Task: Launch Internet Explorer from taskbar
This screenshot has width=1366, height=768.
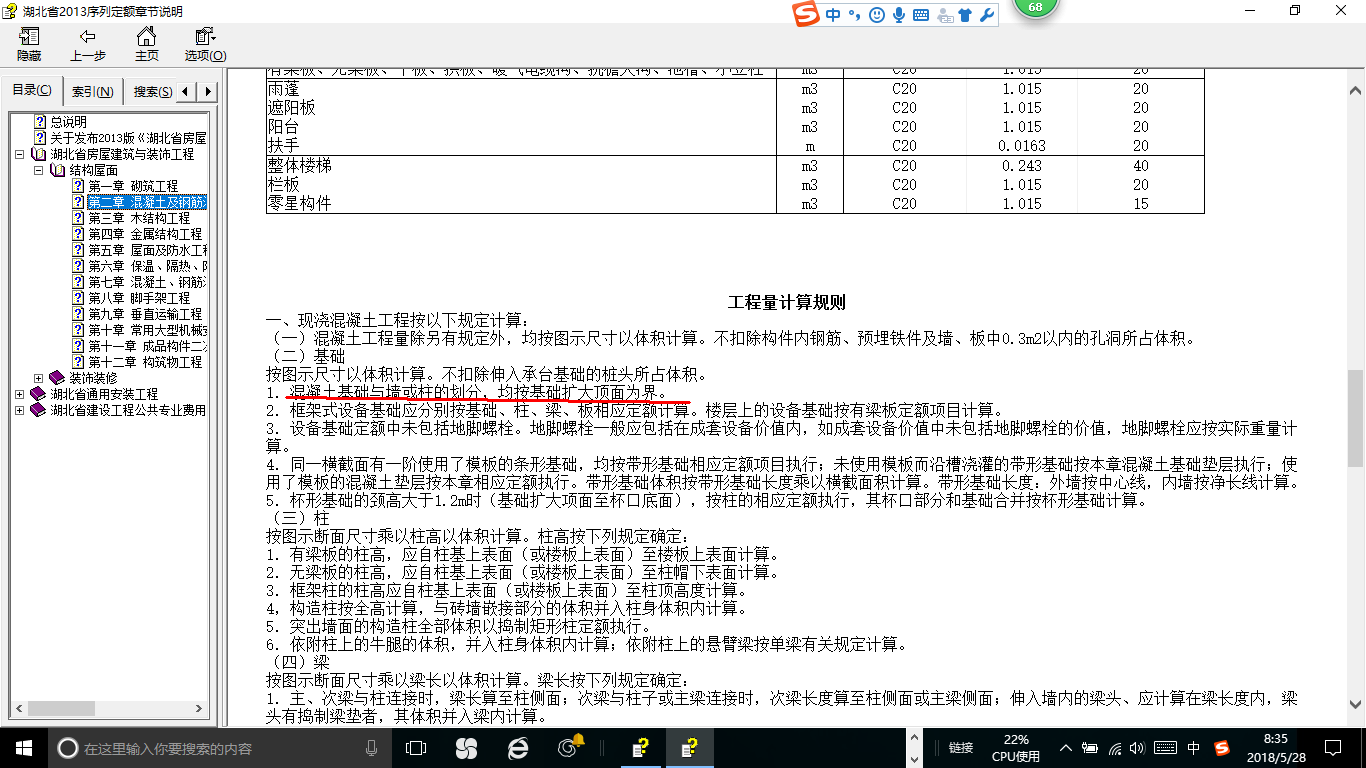Action: (517, 747)
